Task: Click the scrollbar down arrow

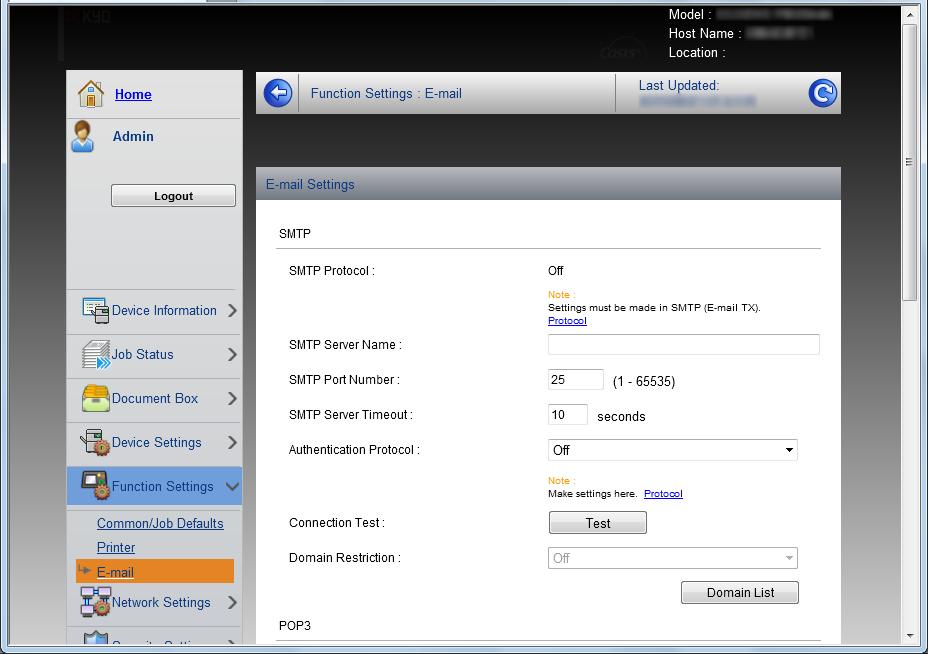Action: [910, 636]
